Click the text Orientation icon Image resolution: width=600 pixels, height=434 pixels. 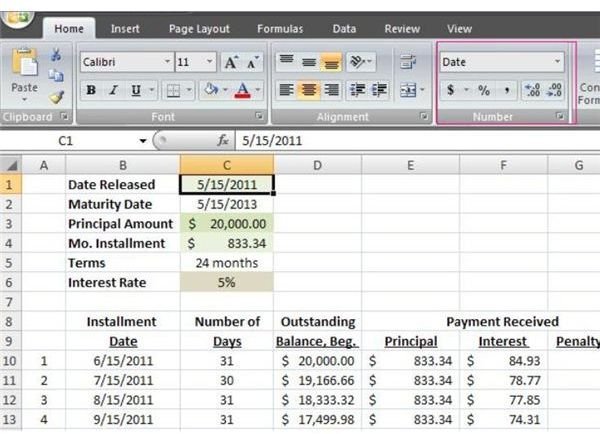click(360, 62)
